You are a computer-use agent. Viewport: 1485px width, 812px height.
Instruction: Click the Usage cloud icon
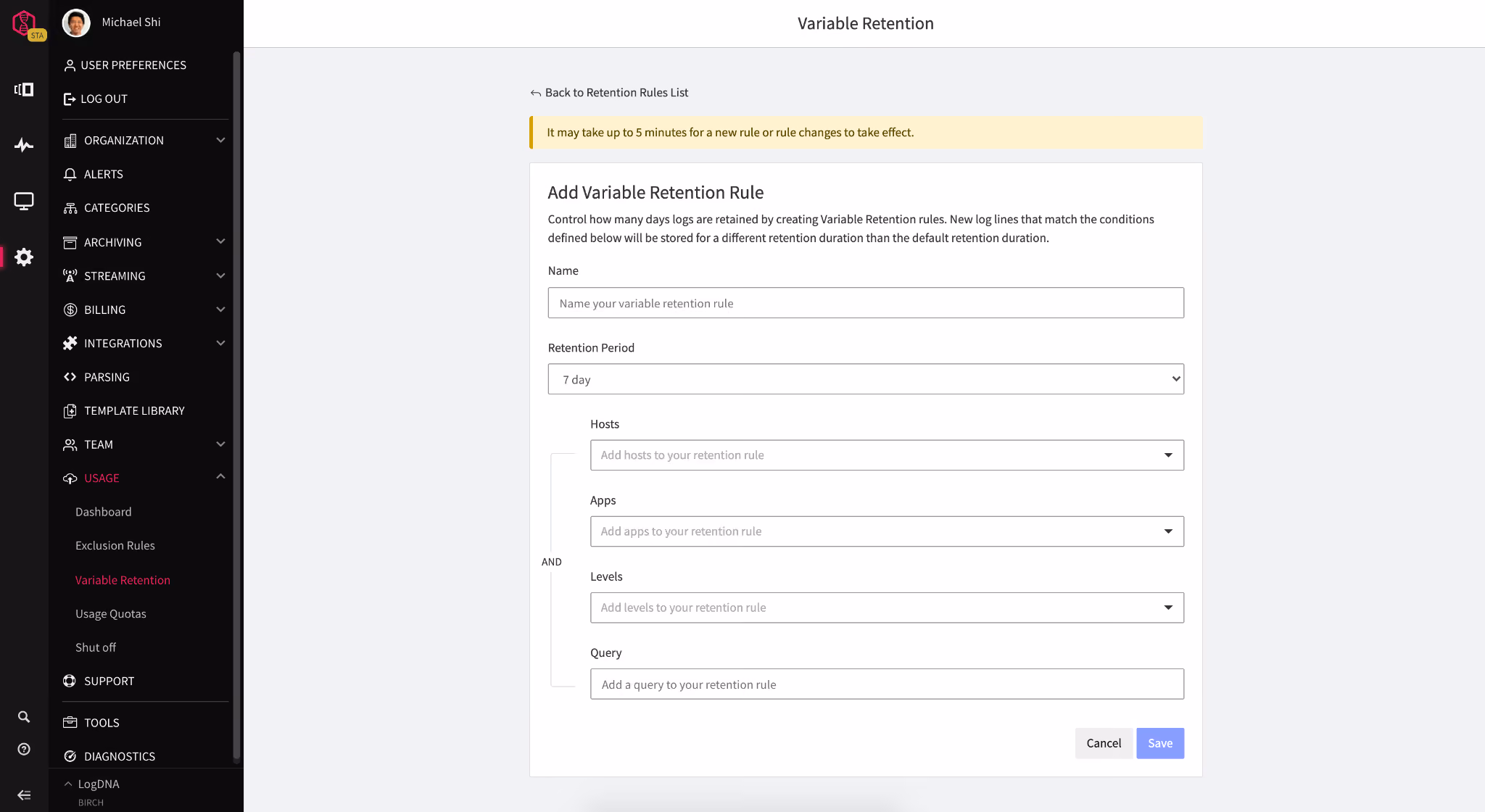[x=70, y=478]
